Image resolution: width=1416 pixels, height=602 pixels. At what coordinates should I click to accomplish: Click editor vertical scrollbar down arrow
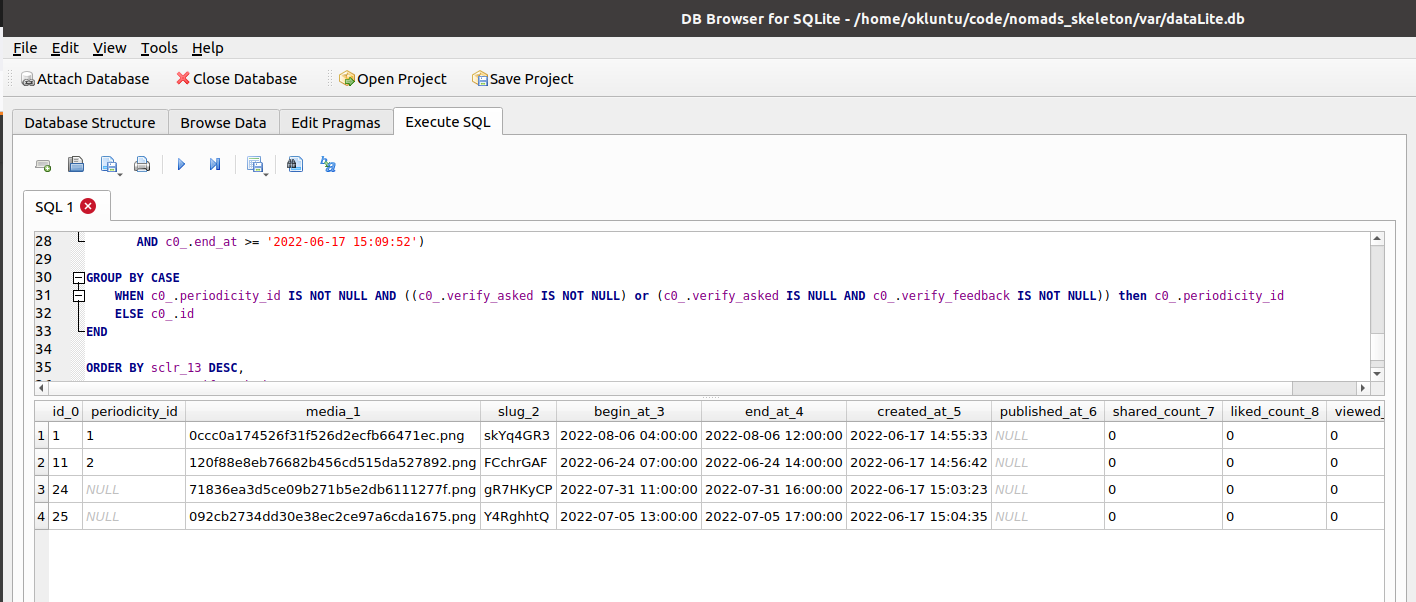(x=1377, y=373)
